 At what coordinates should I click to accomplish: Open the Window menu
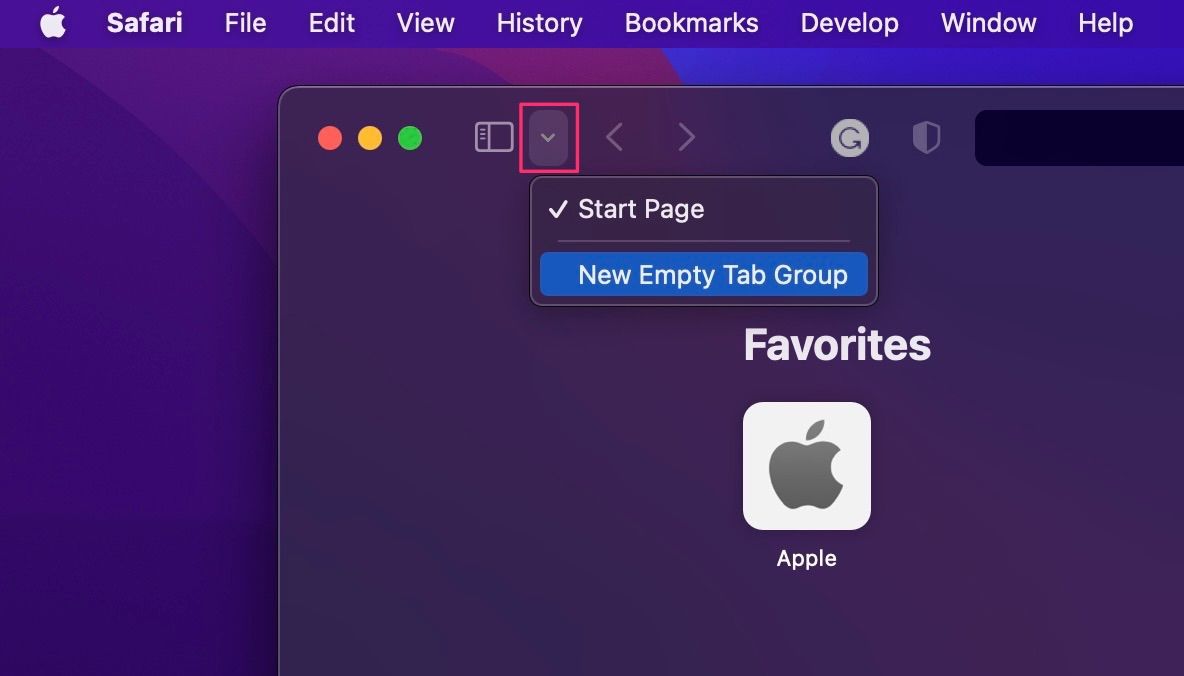[988, 23]
